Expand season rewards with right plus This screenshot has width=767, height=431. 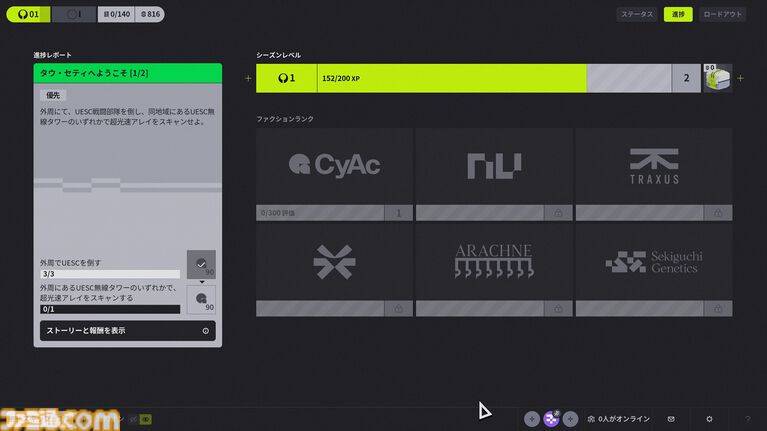pos(740,78)
